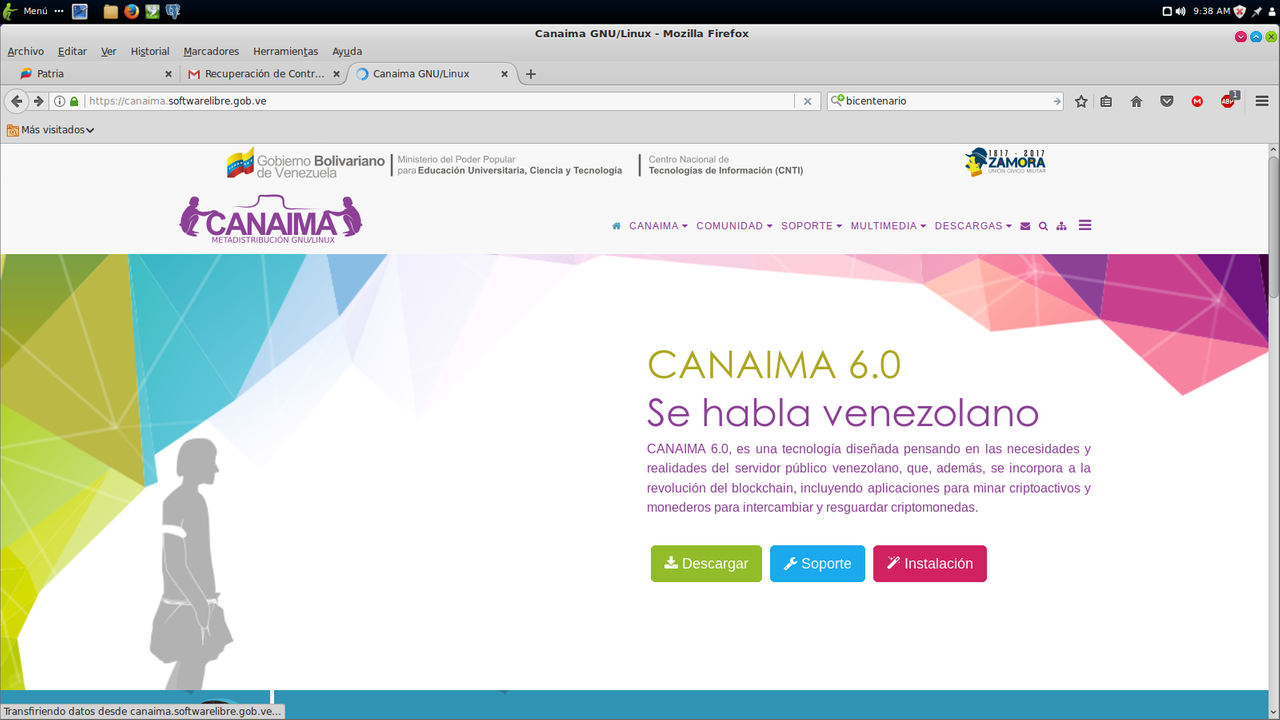This screenshot has width=1280, height=720.
Task: Go to the Firefox home page
Action: tap(1136, 101)
